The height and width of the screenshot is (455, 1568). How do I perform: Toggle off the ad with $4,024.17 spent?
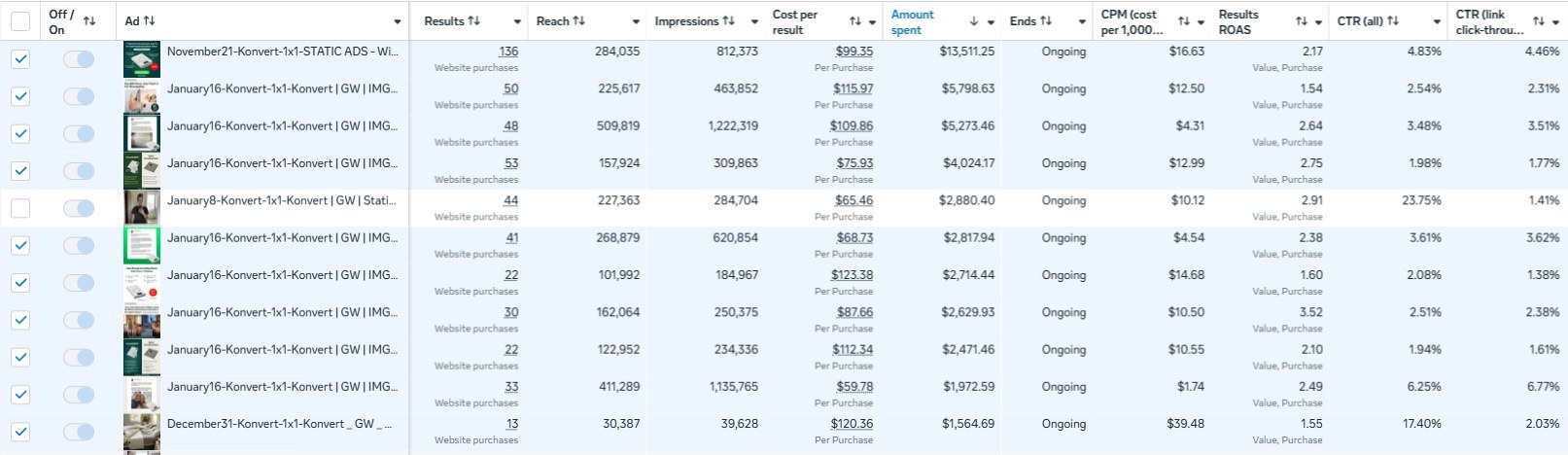[x=79, y=171]
